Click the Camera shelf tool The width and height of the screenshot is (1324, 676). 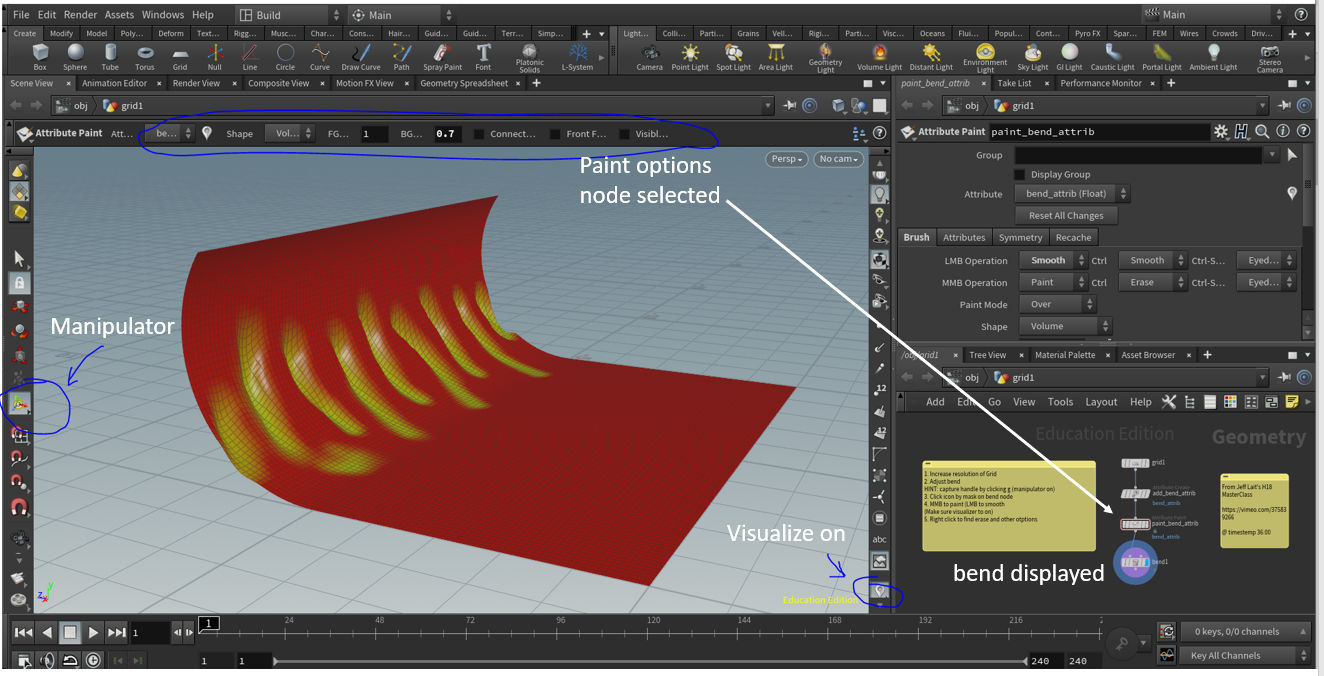(x=649, y=57)
